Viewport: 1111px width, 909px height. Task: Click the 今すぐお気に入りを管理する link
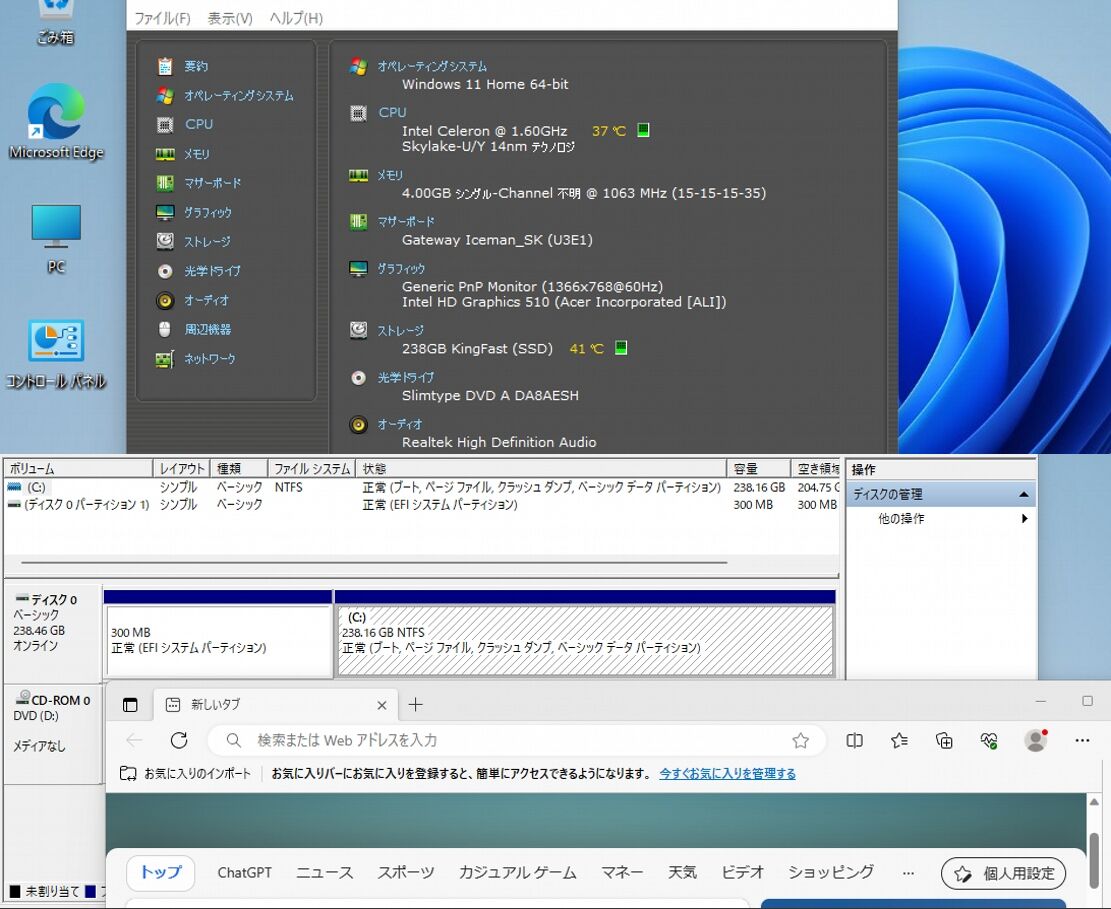pyautogui.click(x=727, y=773)
